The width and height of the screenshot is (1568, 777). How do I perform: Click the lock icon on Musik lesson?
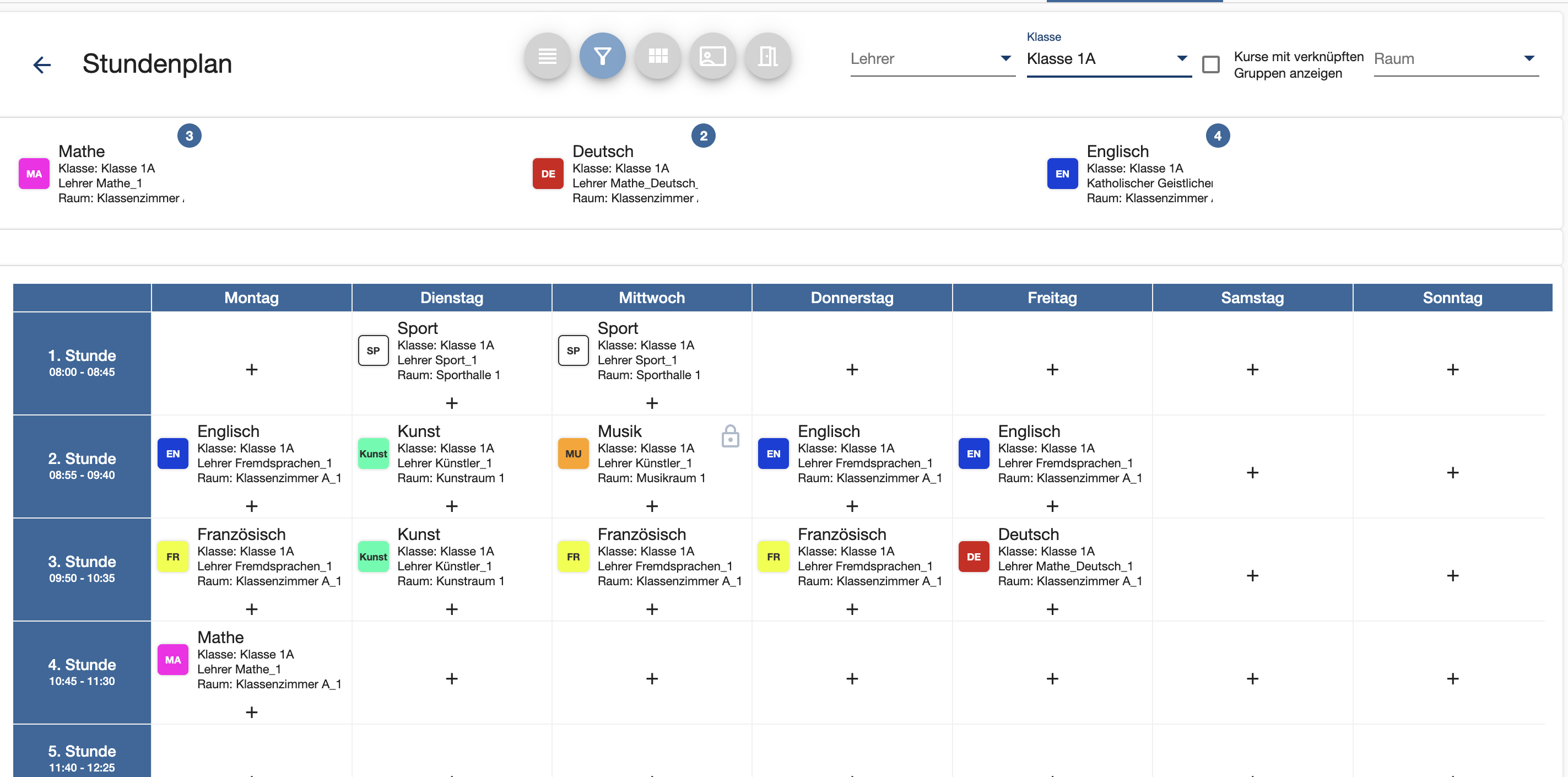click(x=731, y=436)
